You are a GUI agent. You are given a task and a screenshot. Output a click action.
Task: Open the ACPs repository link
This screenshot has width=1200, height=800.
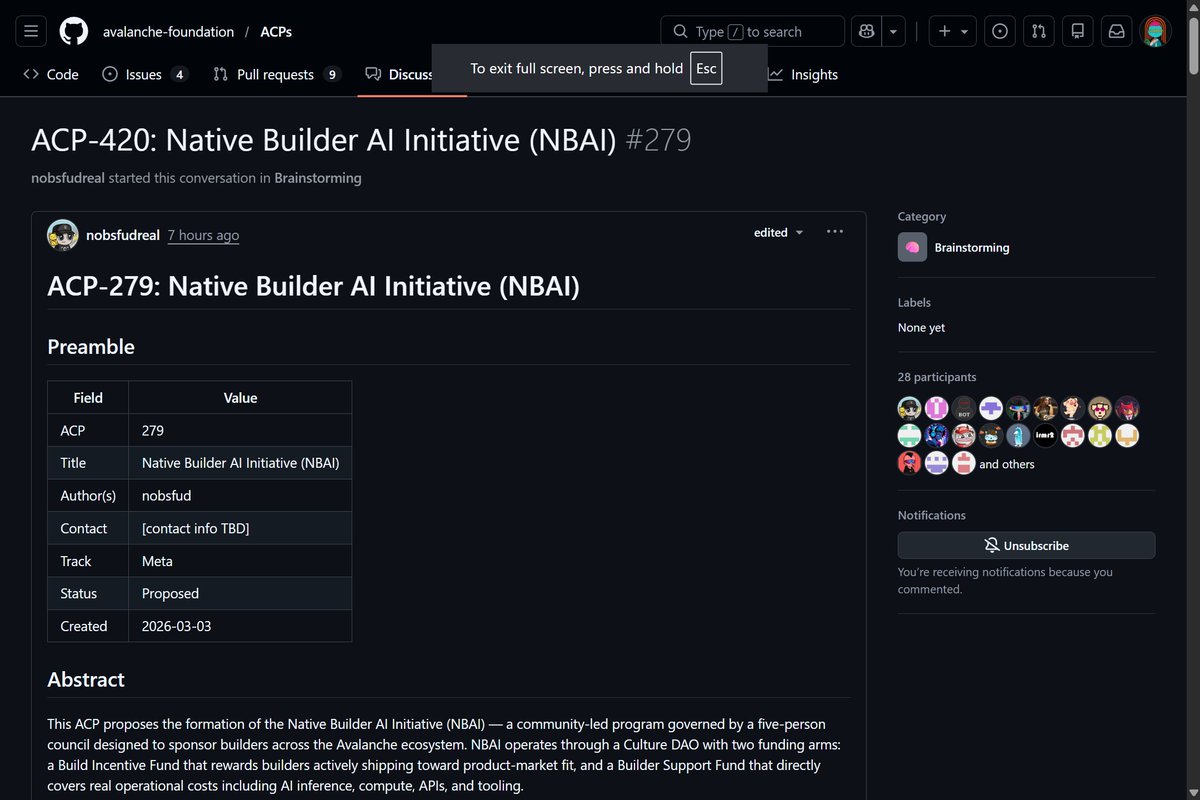(x=276, y=31)
